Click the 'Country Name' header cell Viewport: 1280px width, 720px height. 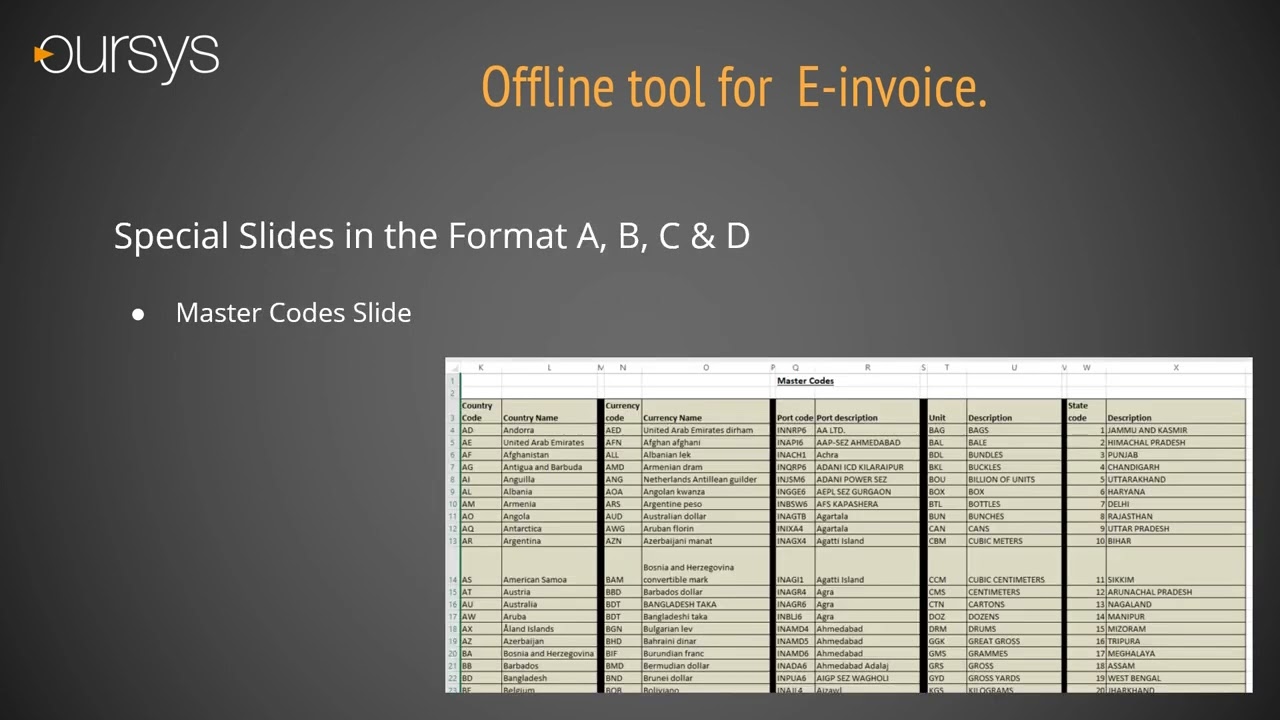(549, 412)
